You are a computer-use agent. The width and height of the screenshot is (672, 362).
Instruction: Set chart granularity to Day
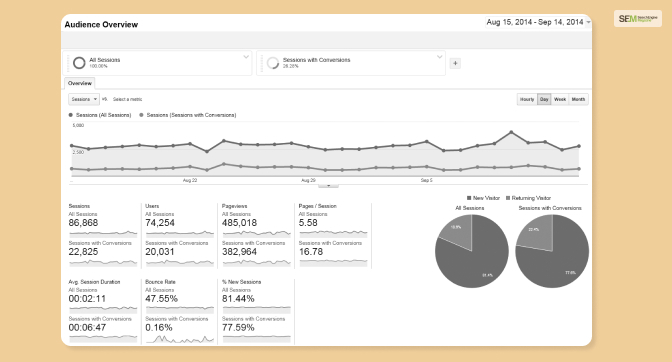(544, 99)
